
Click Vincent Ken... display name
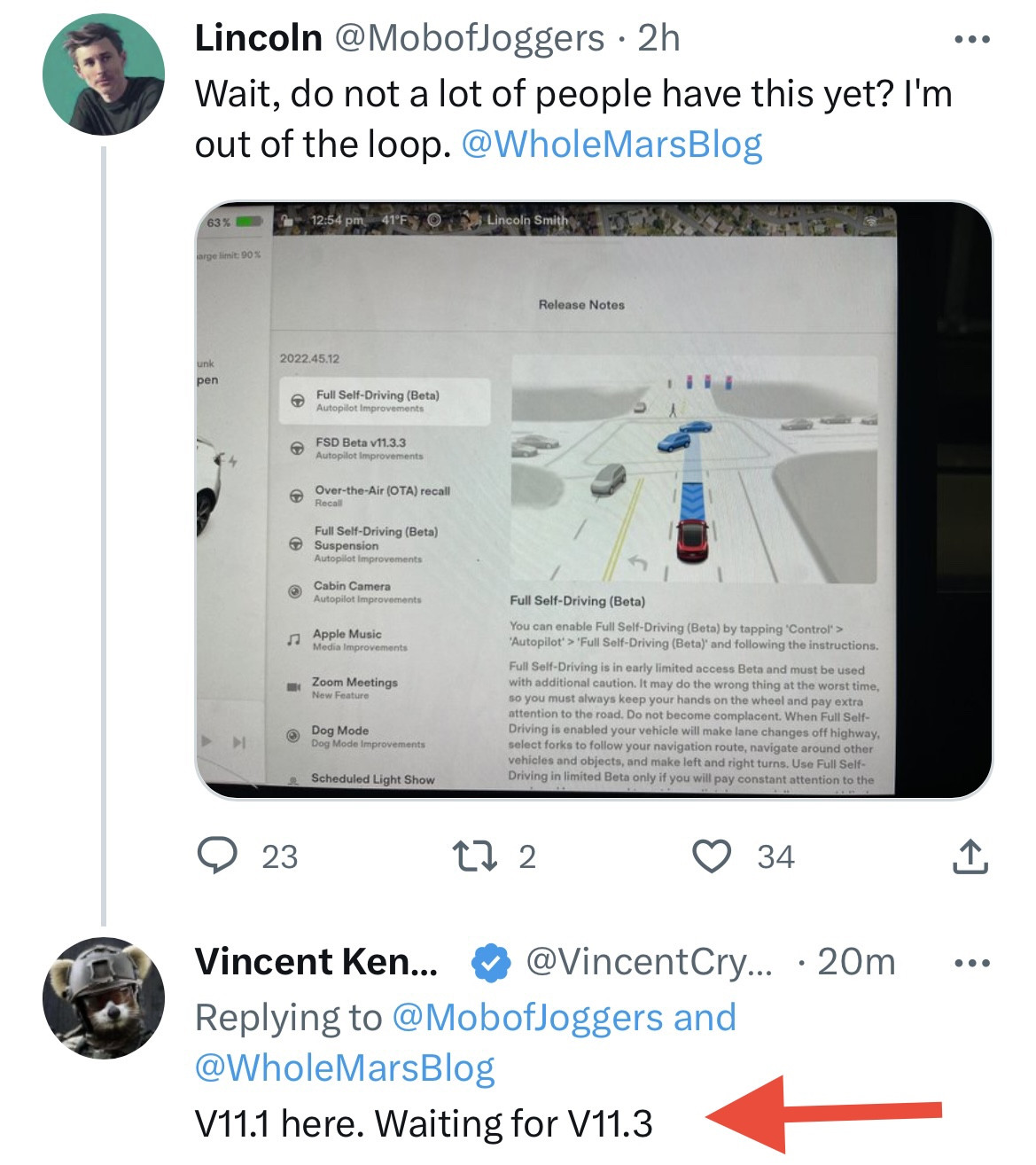[316, 962]
